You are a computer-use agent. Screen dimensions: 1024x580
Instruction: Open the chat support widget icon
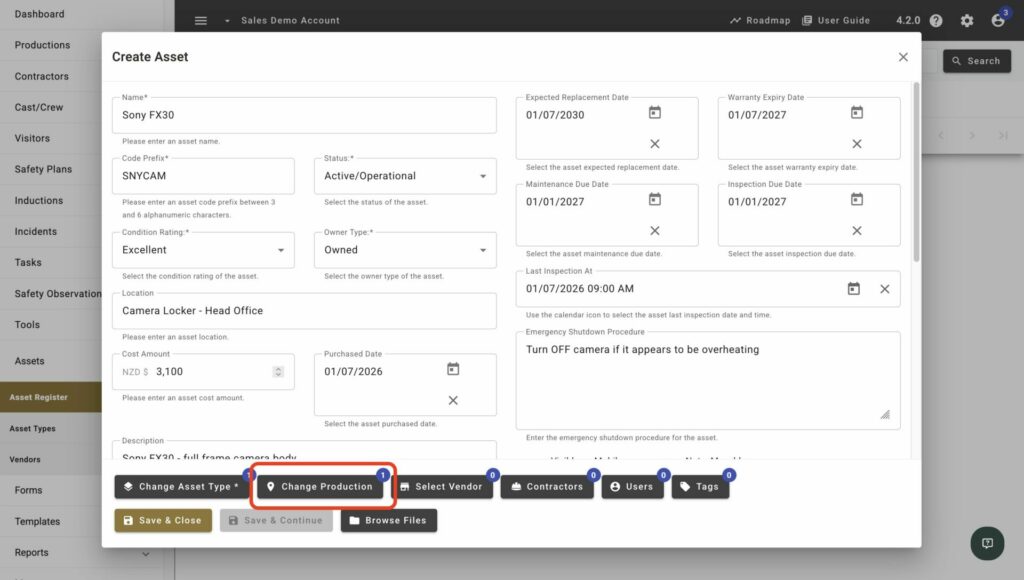987,543
